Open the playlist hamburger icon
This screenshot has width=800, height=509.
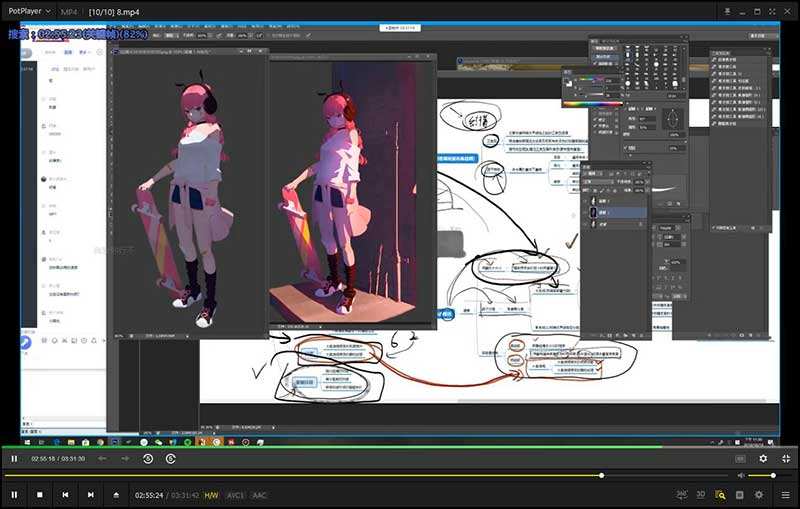tap(785, 495)
